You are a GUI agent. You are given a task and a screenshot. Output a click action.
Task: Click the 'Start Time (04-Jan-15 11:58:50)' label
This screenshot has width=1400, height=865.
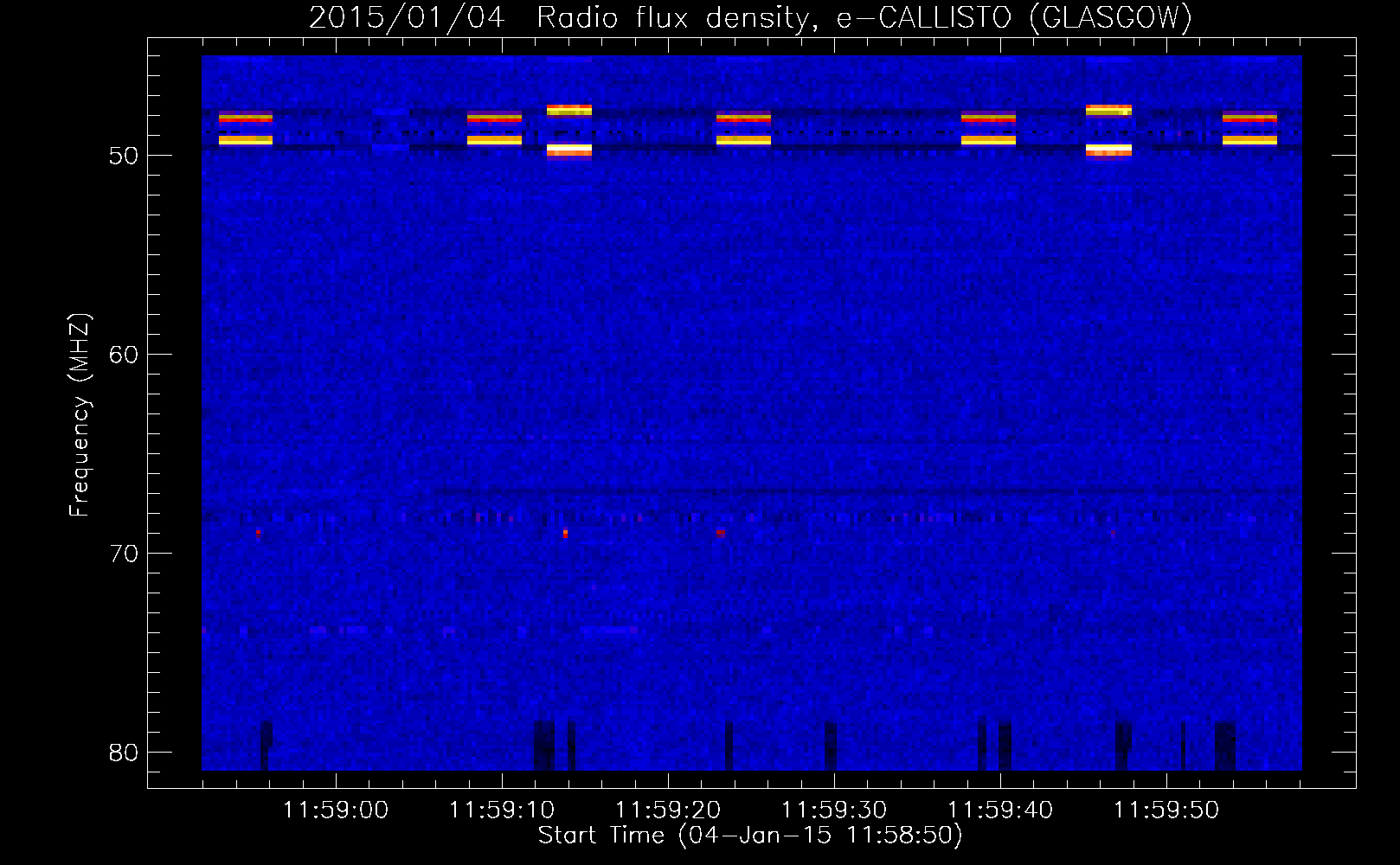[750, 835]
